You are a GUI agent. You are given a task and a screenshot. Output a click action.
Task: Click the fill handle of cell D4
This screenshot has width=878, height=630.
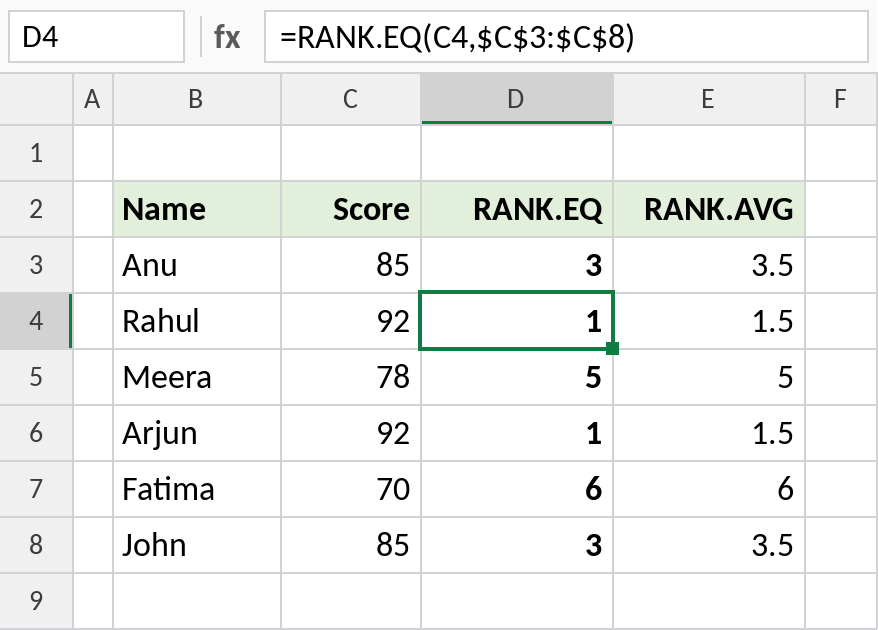[613, 348]
